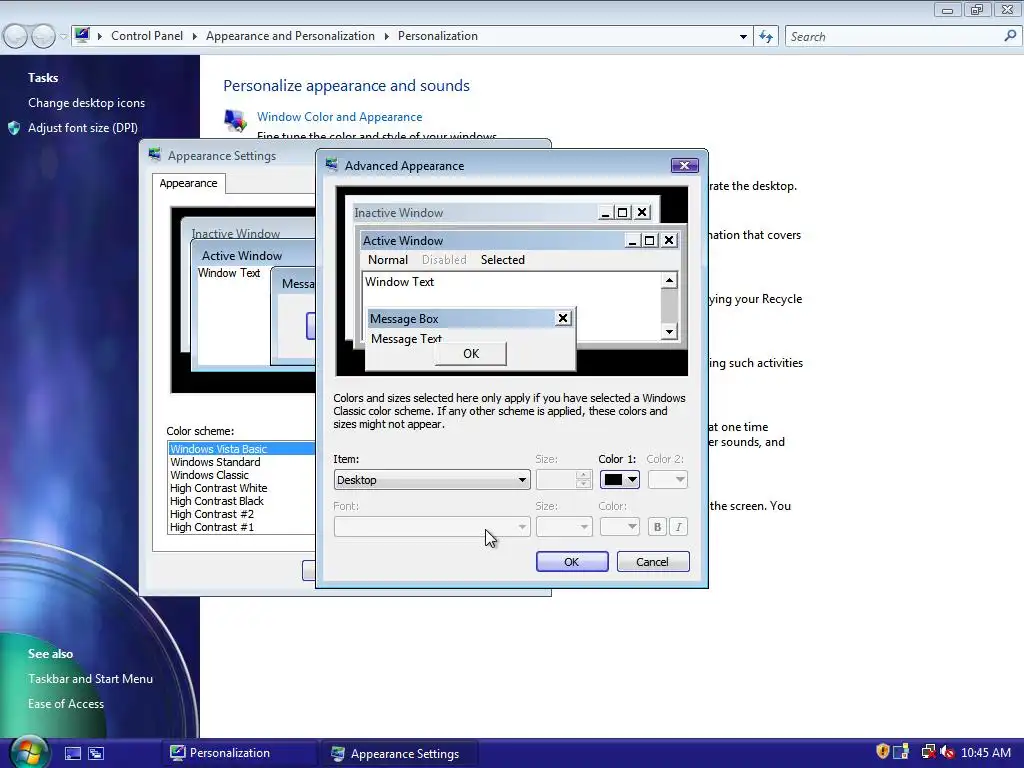Click the item Size spinner field
This screenshot has height=768, width=1024.
(564, 480)
